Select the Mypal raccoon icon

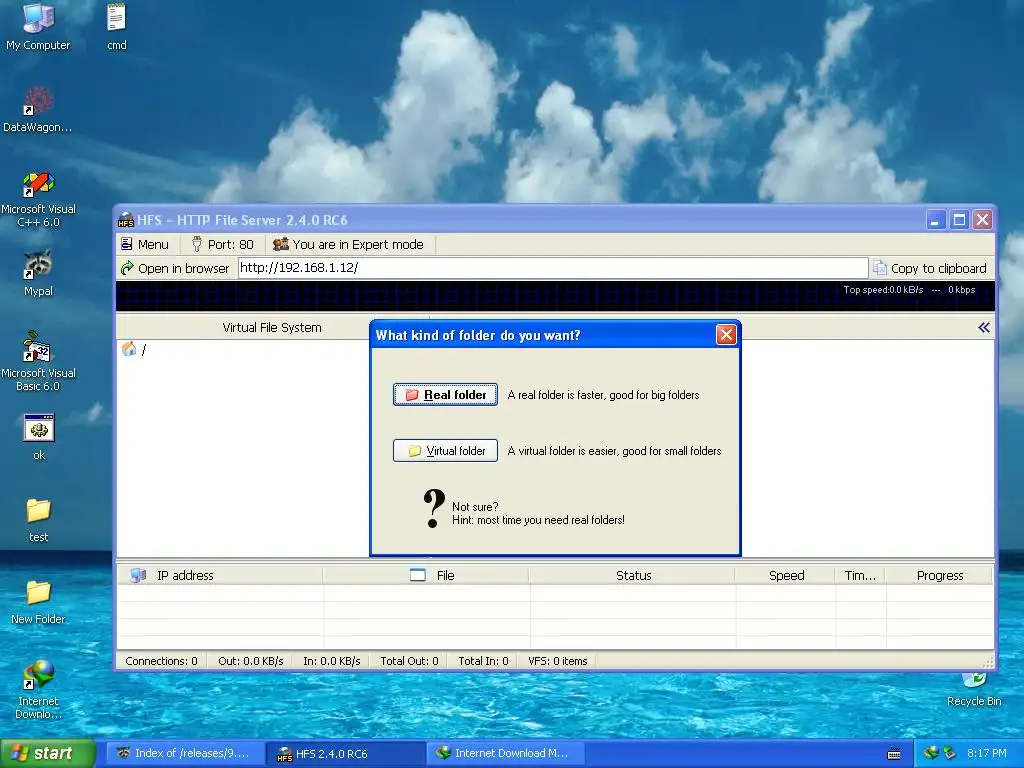[38, 273]
